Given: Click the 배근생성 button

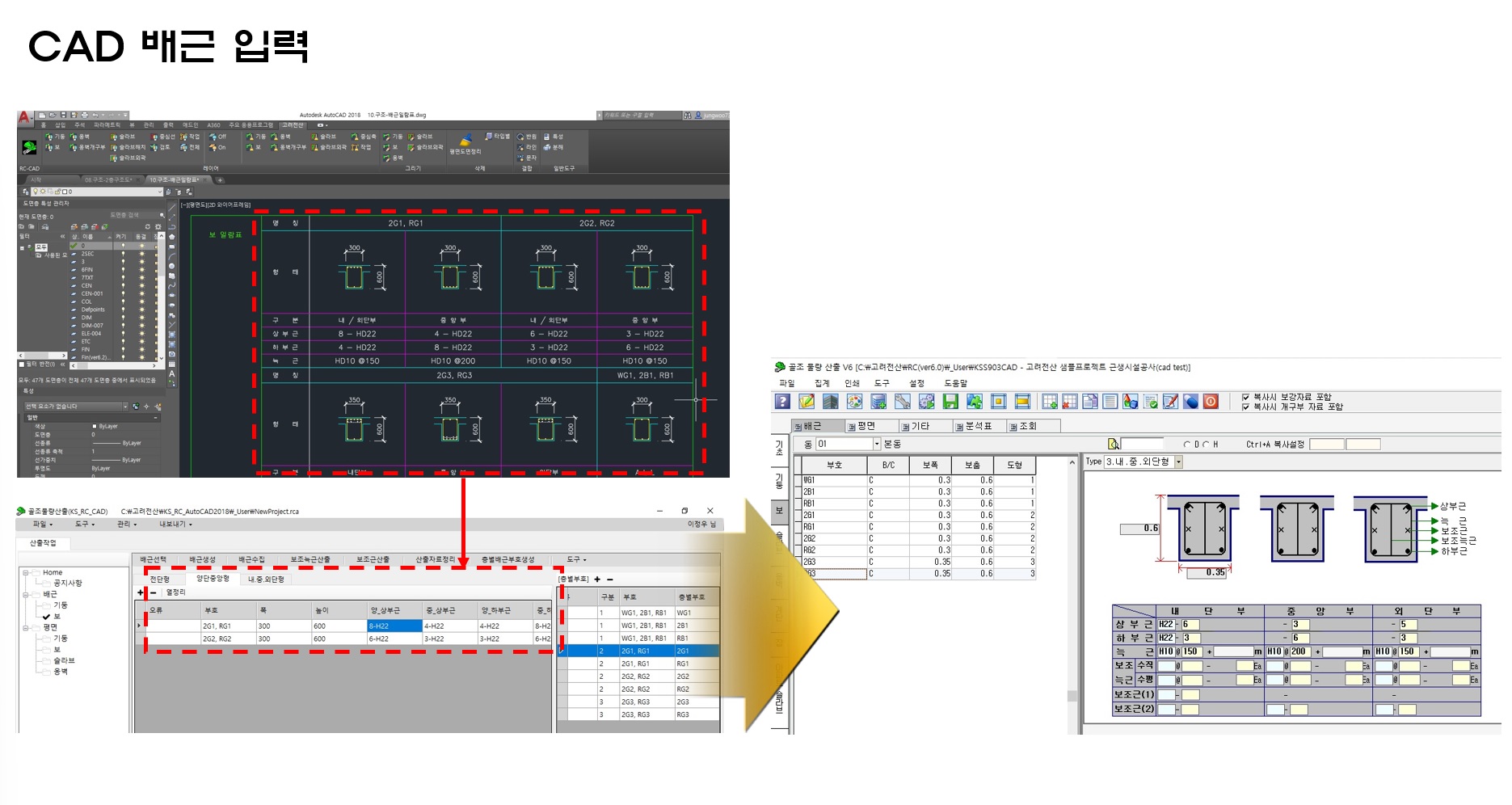Looking at the screenshot, I should [202, 559].
